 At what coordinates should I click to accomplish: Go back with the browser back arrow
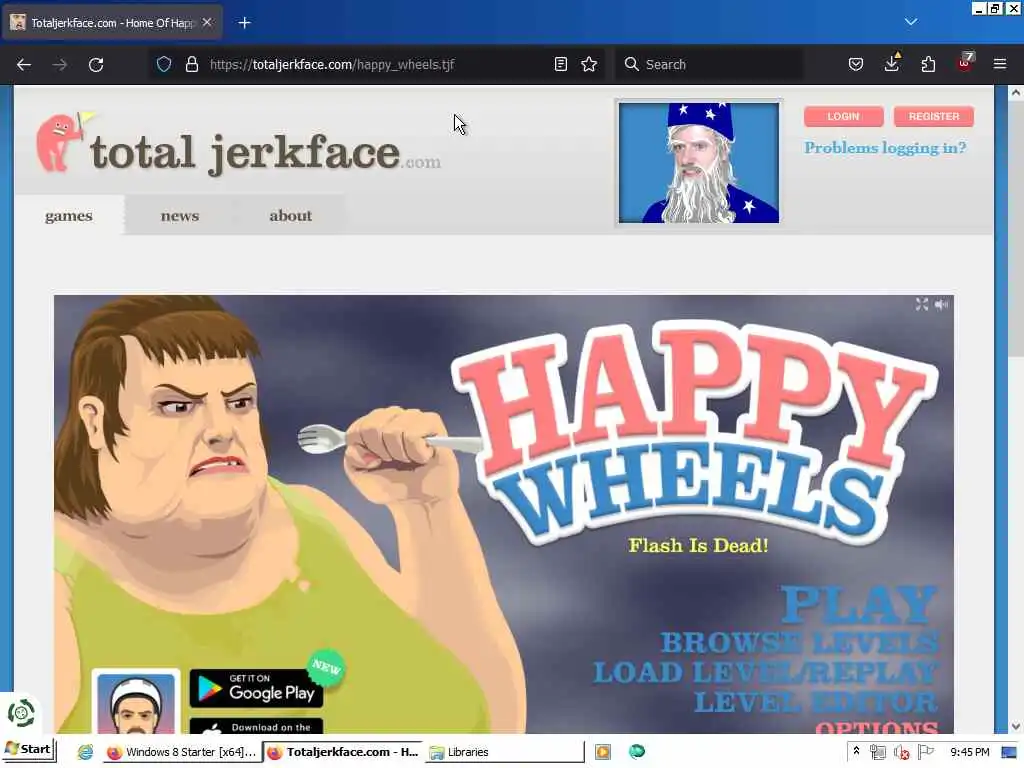[x=24, y=64]
